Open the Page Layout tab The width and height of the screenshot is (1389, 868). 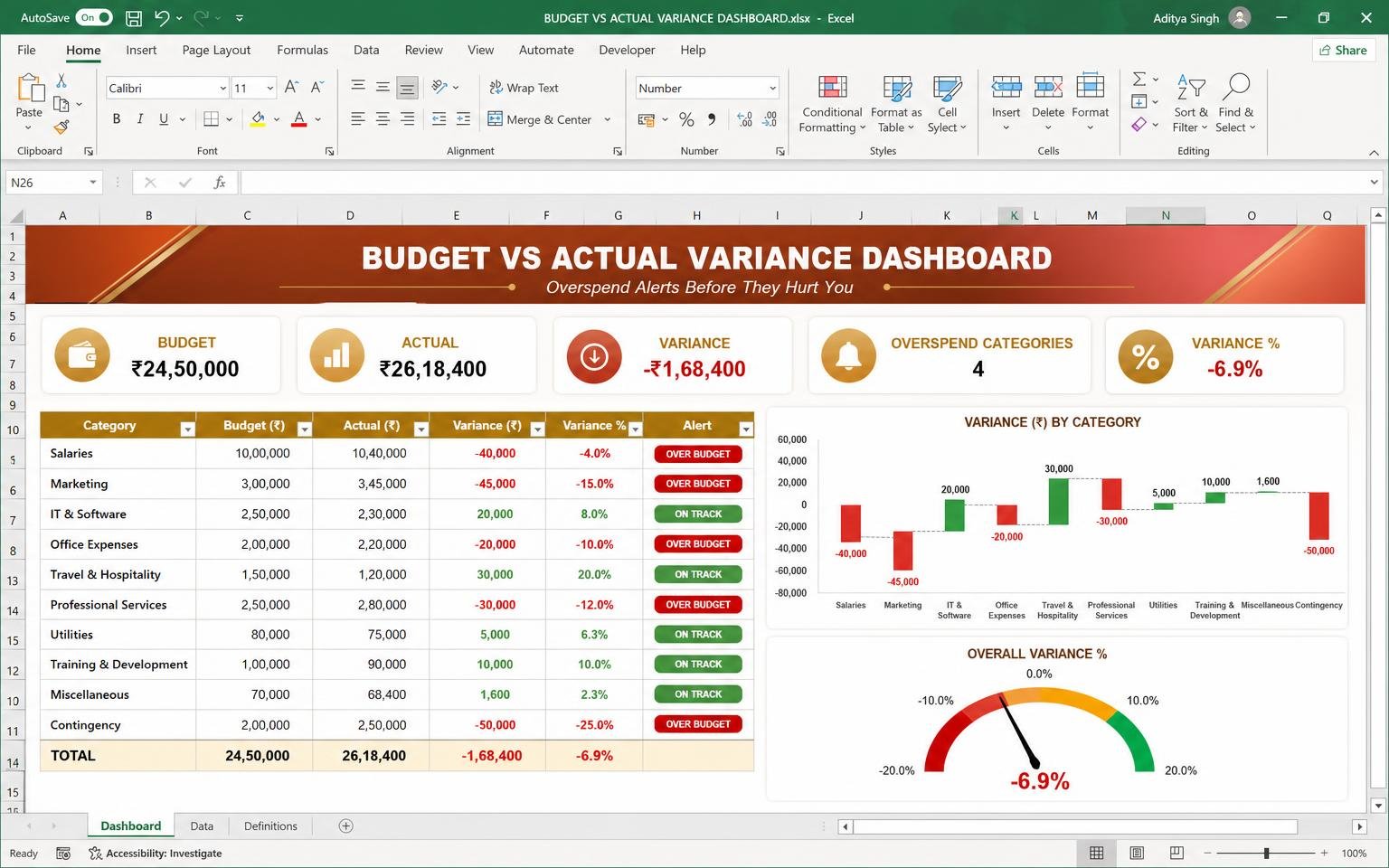pyautogui.click(x=216, y=50)
